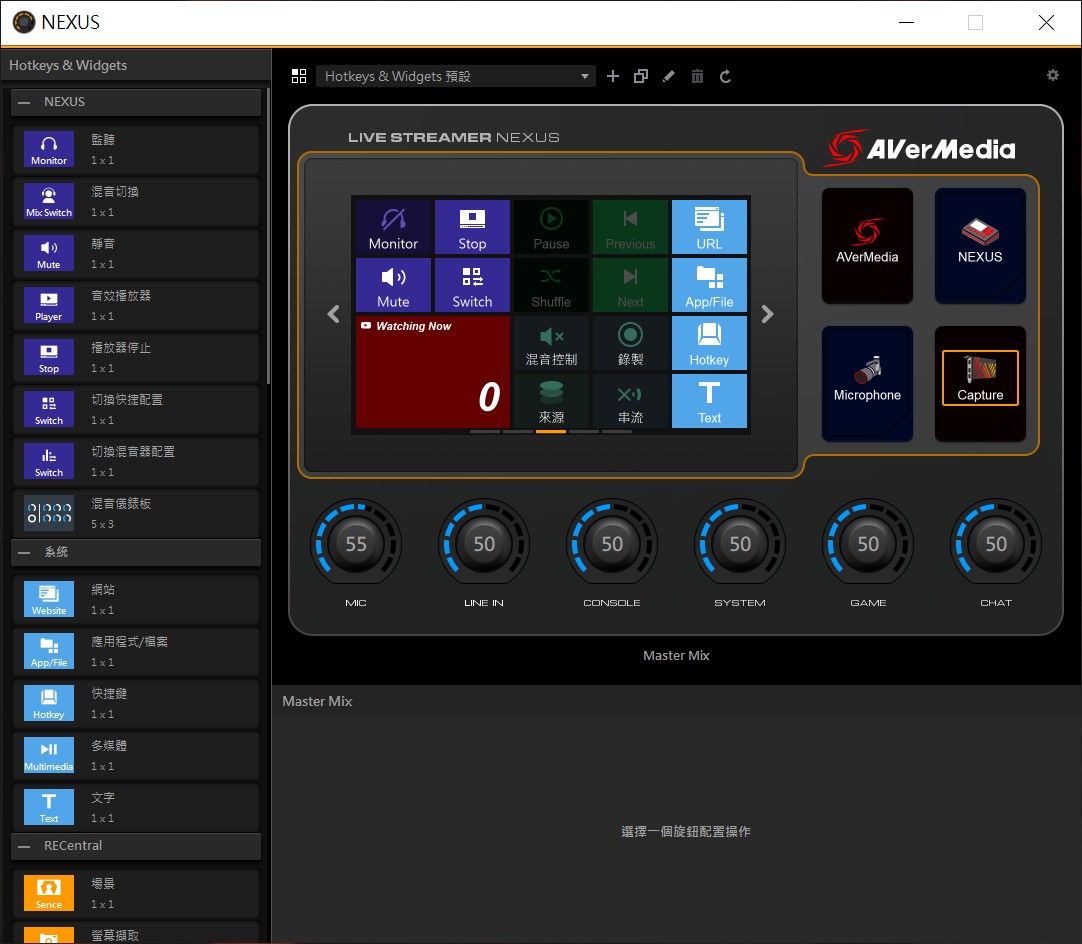Click the App/File tile on device screen
The height and width of the screenshot is (944, 1082).
coord(709,285)
